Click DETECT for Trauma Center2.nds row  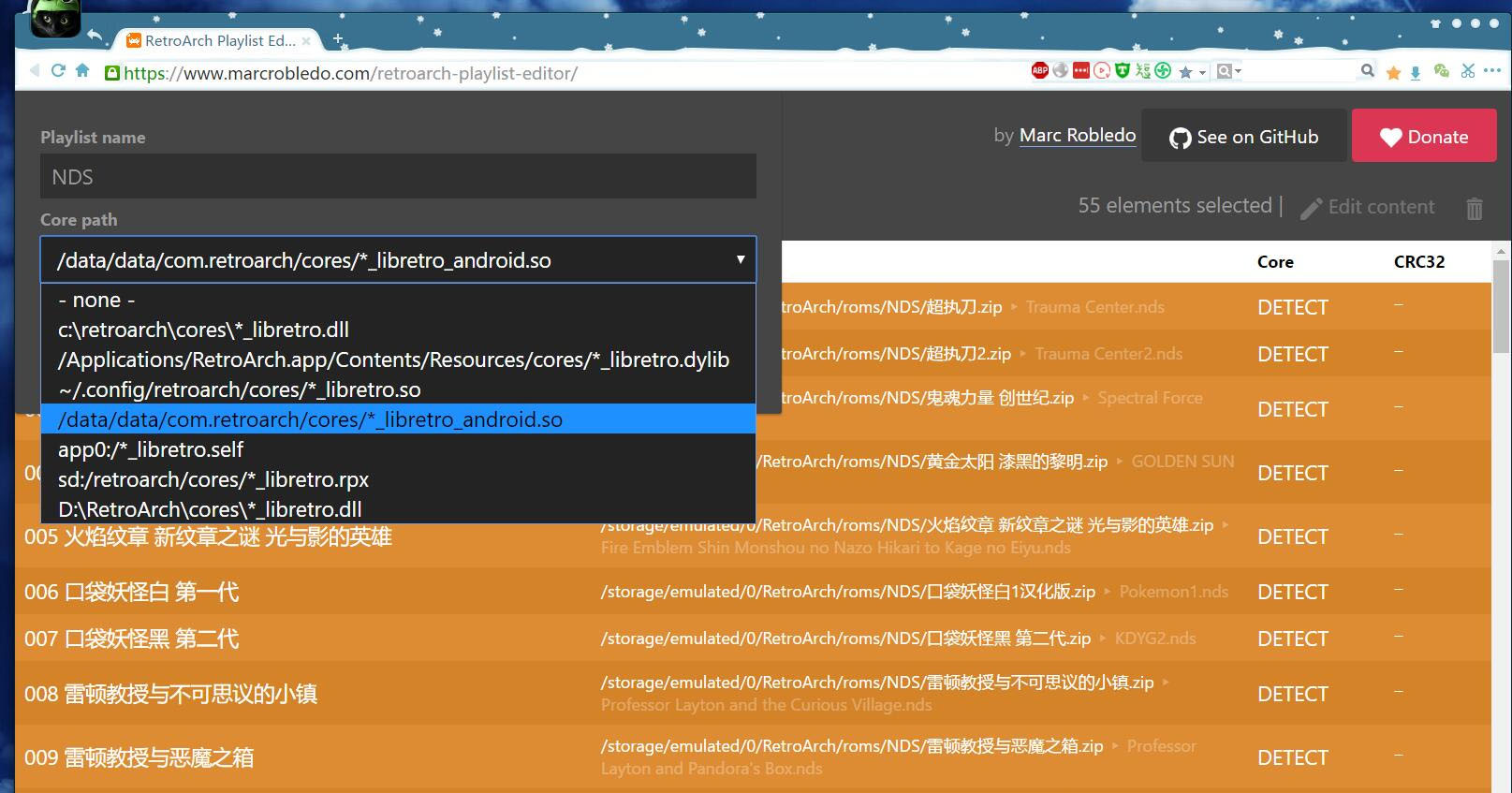tap(1292, 354)
